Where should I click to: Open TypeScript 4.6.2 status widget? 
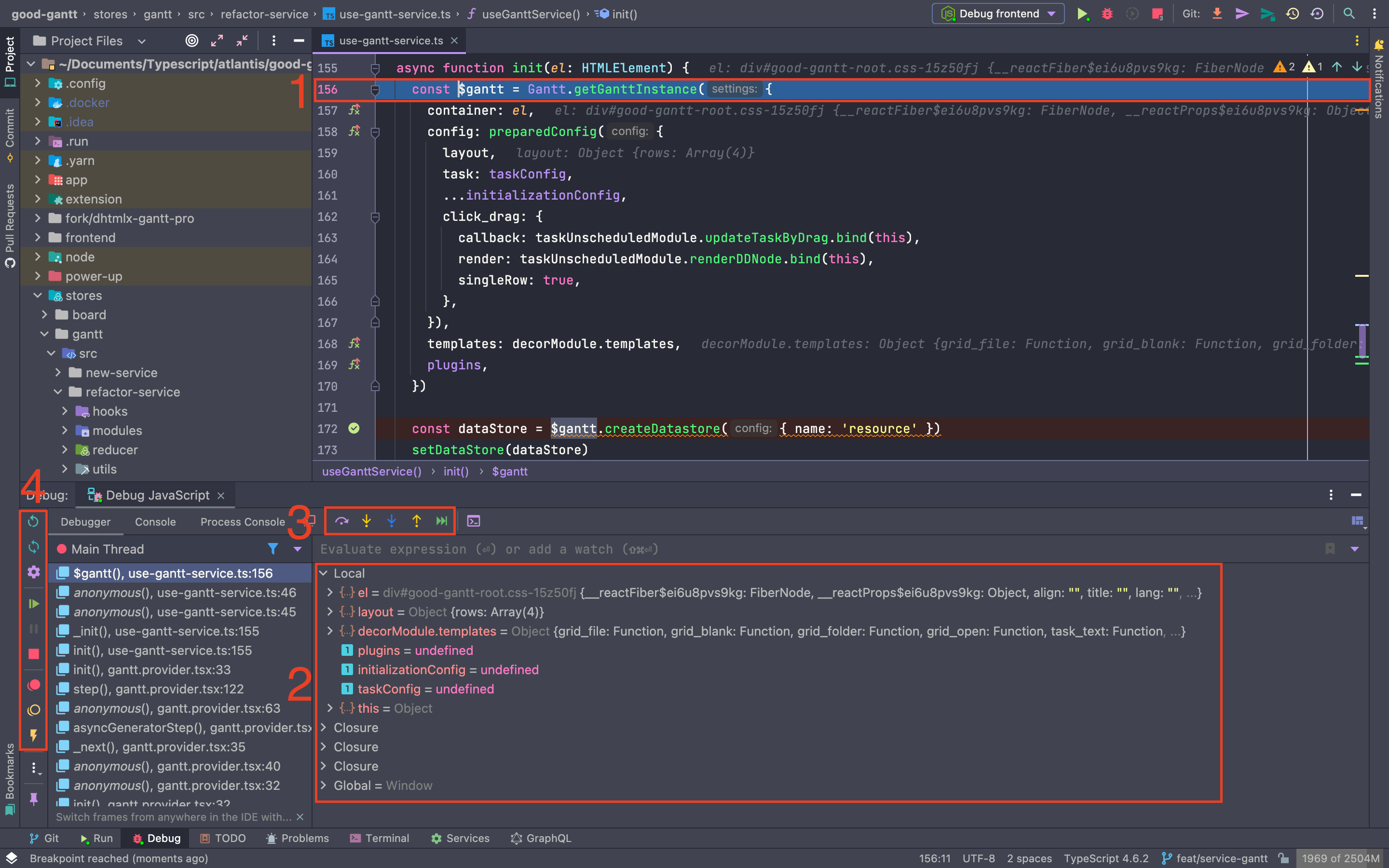point(1106,858)
